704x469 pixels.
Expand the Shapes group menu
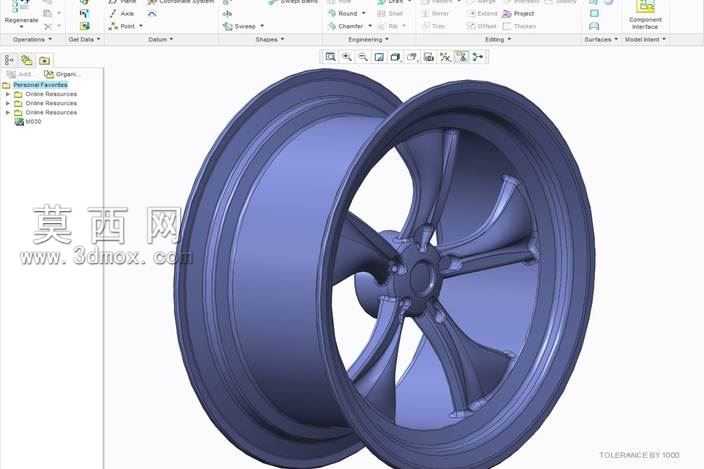[270, 39]
